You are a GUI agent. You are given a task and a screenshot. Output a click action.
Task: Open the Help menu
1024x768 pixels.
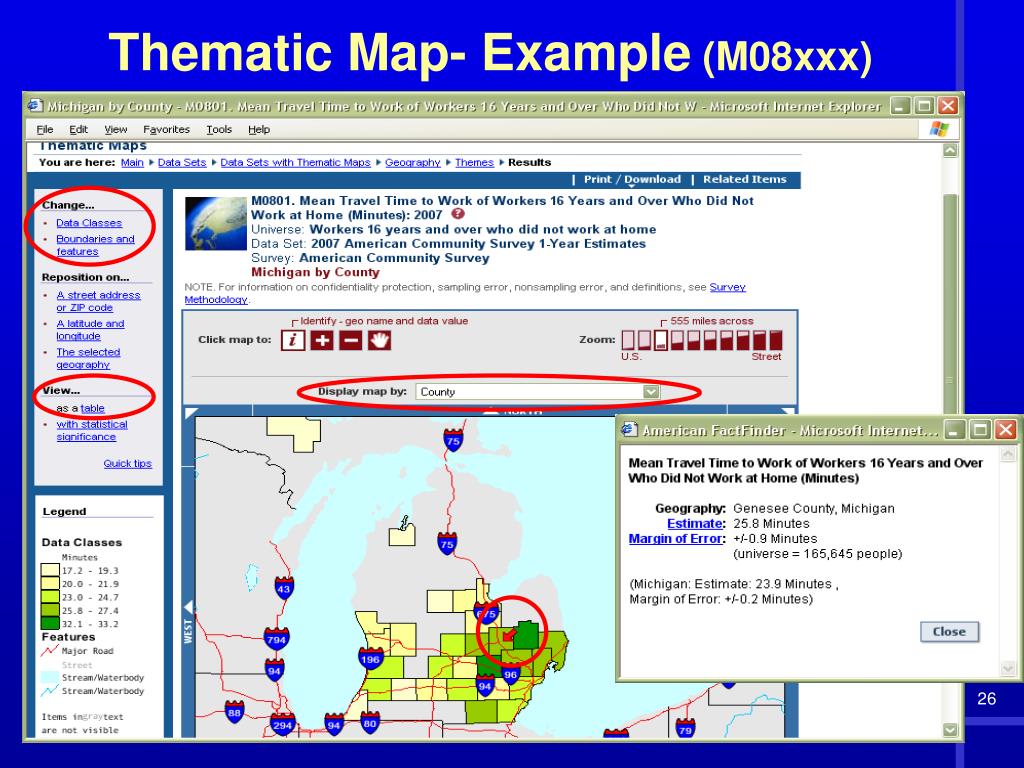click(259, 129)
